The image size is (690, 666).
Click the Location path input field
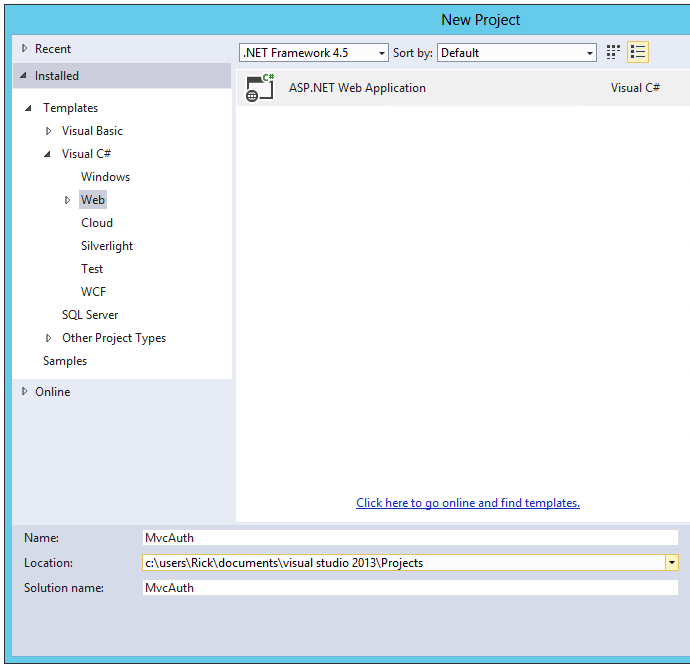(404, 562)
